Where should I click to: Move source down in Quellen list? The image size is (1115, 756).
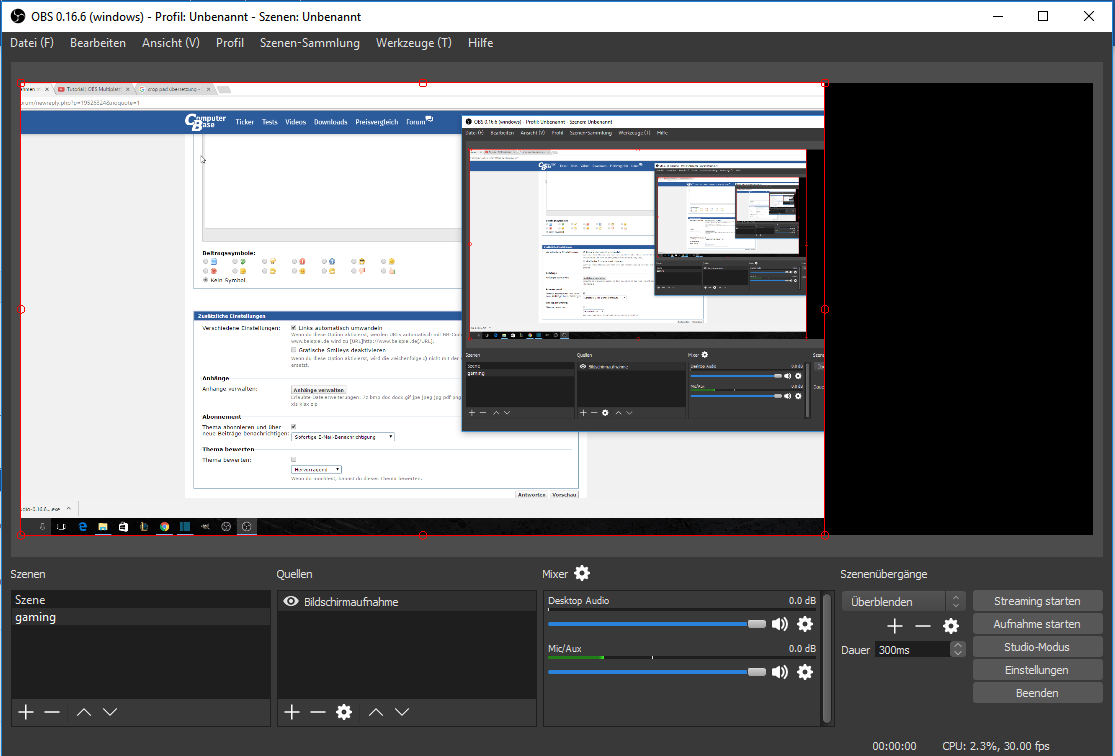(x=402, y=712)
